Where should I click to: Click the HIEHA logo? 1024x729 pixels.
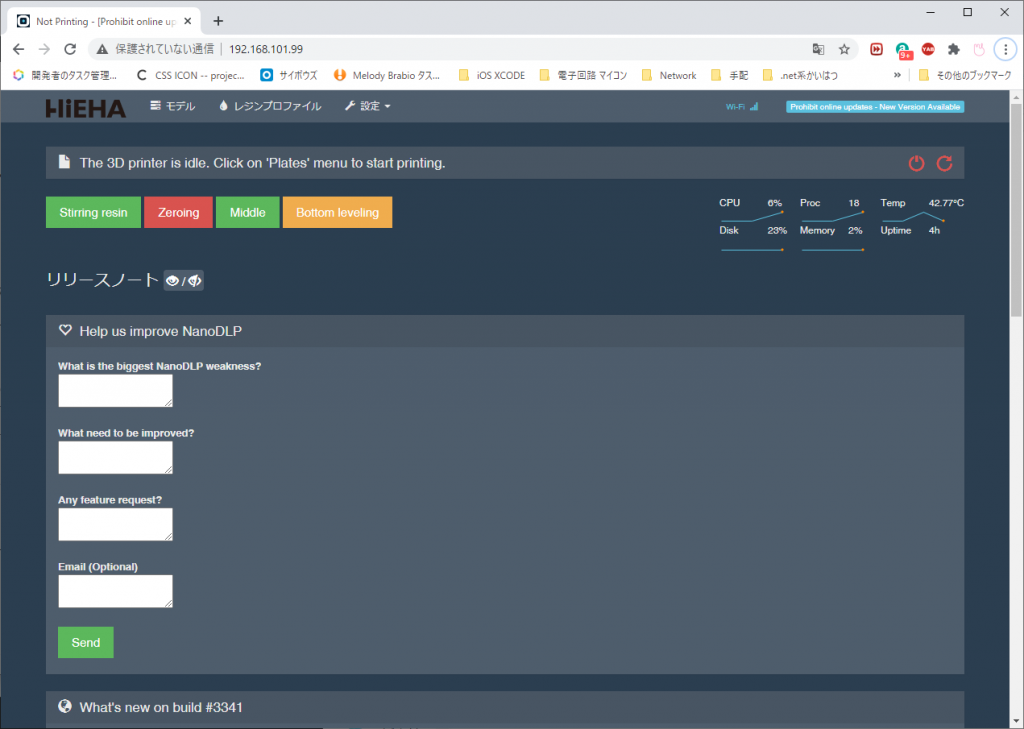click(86, 107)
